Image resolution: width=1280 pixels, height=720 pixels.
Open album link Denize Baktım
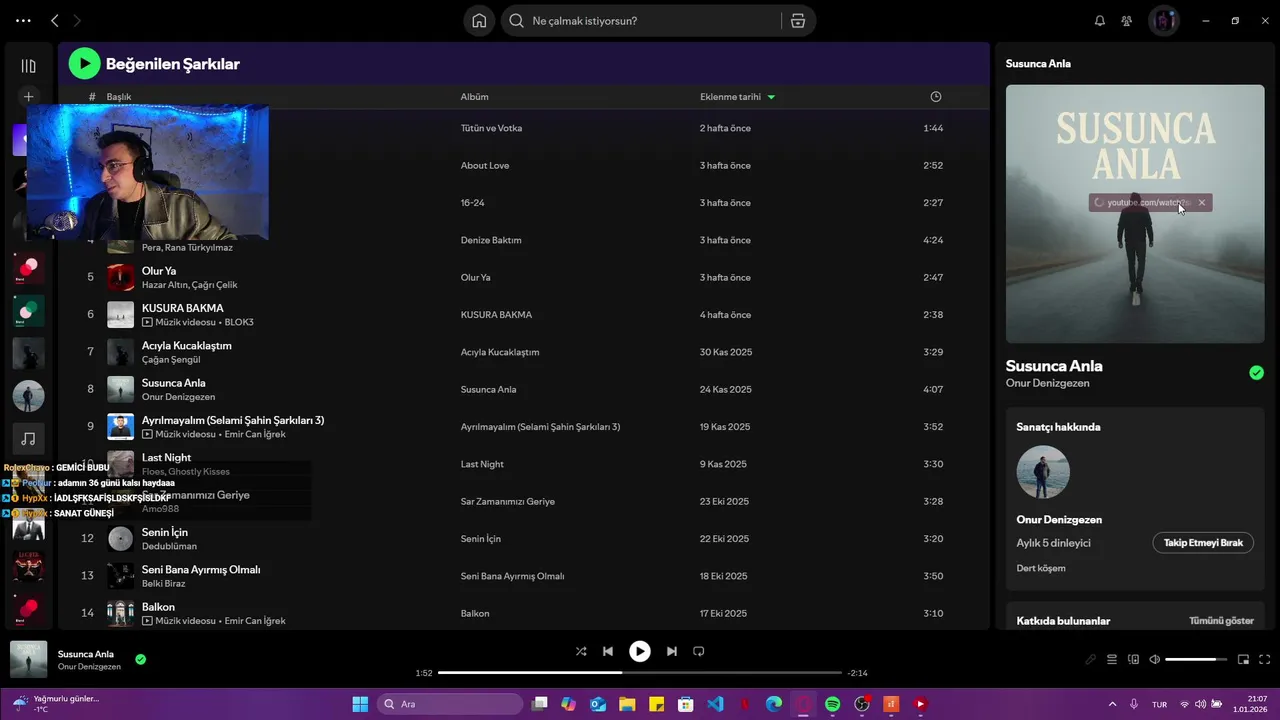491,240
